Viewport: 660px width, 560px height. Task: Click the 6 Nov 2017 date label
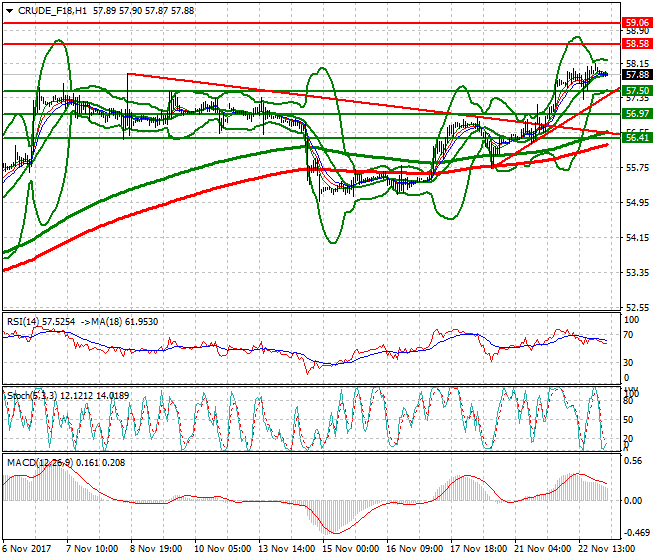(x=27, y=549)
